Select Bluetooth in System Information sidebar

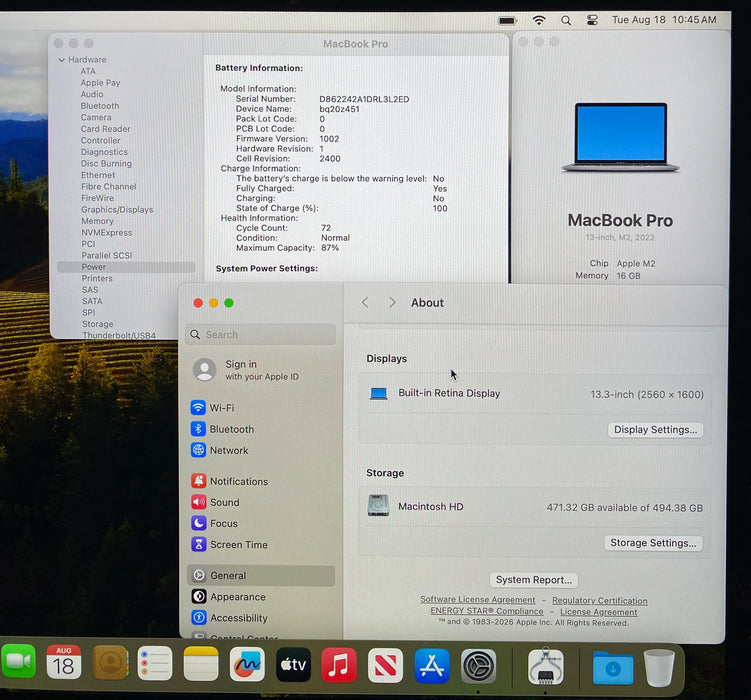point(100,106)
